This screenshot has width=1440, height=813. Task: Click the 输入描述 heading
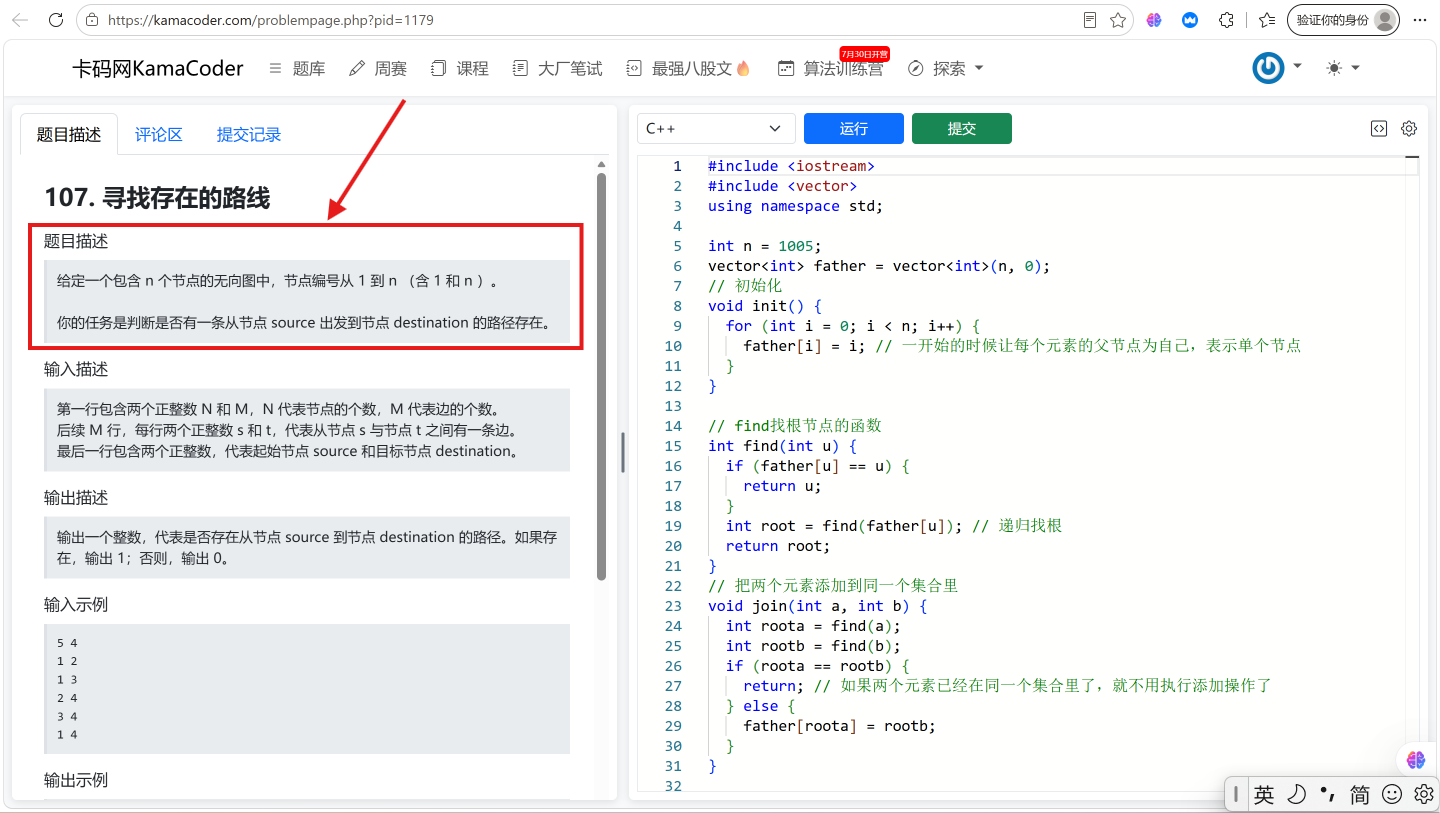click(76, 369)
